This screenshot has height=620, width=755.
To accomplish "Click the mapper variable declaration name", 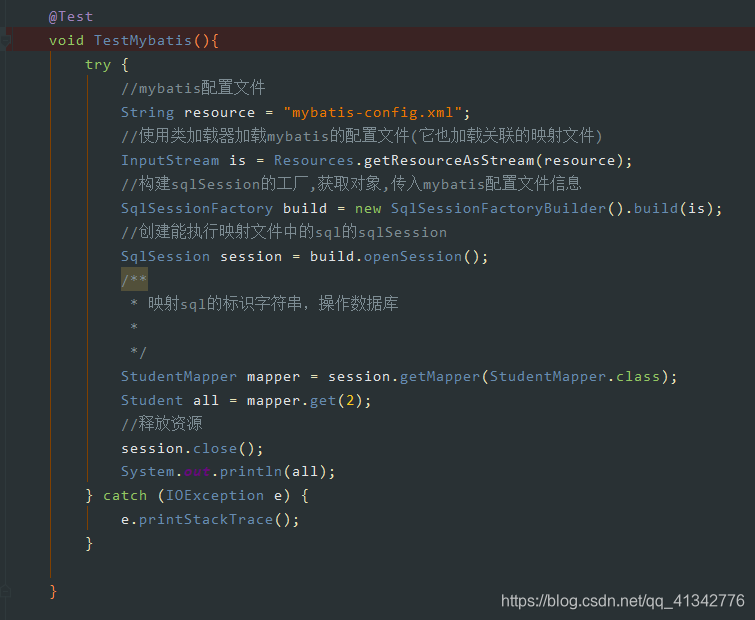I will click(x=273, y=377).
